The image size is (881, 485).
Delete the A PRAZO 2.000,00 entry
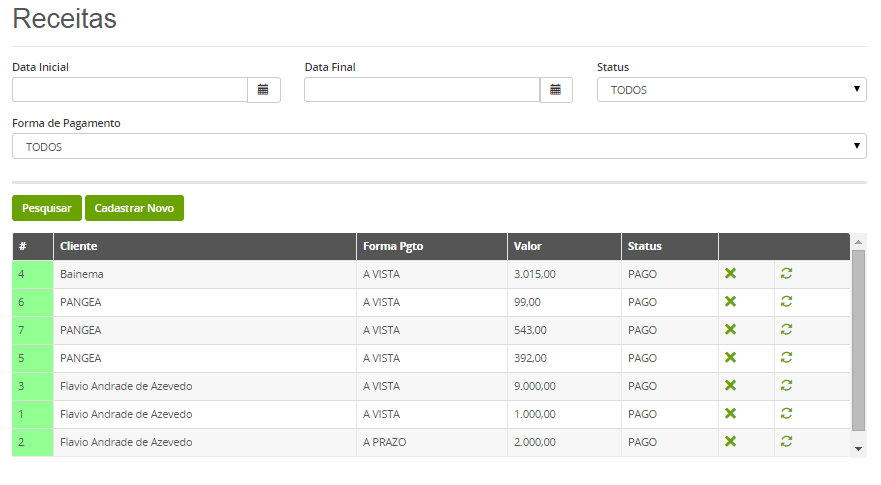730,442
